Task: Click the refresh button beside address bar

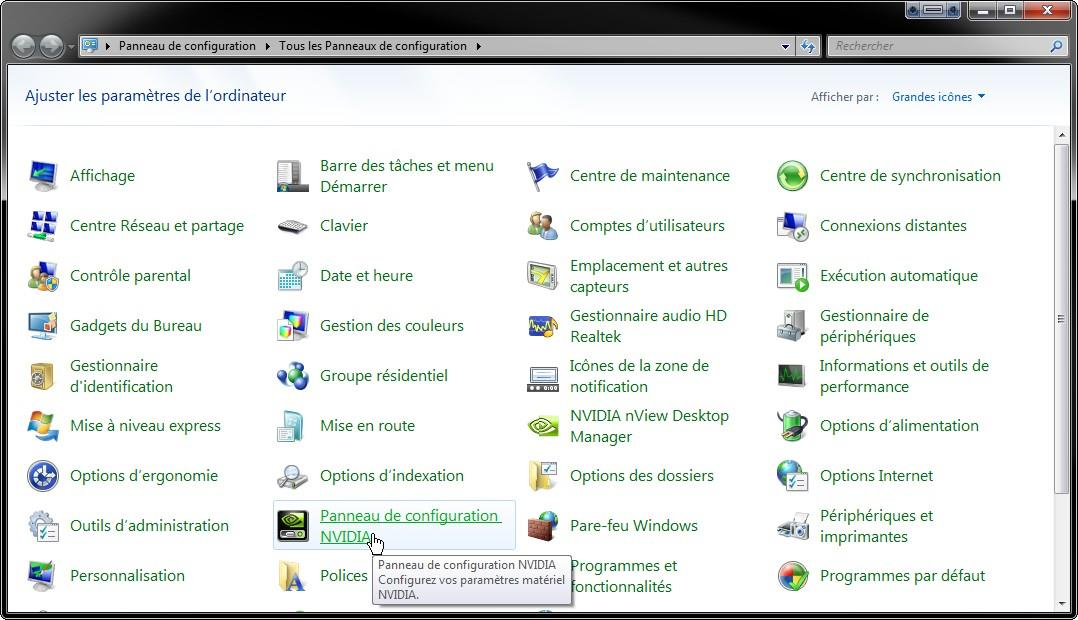Action: [809, 46]
